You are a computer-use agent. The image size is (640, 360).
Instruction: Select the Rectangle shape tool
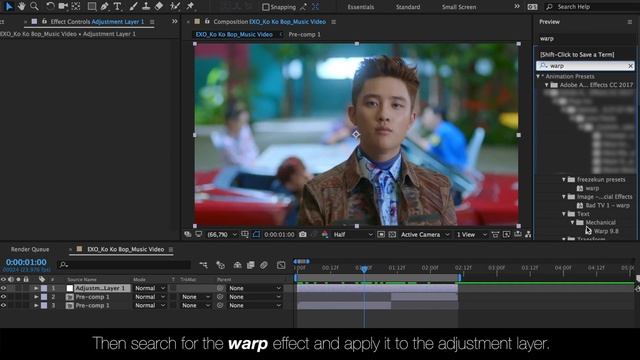92,6
